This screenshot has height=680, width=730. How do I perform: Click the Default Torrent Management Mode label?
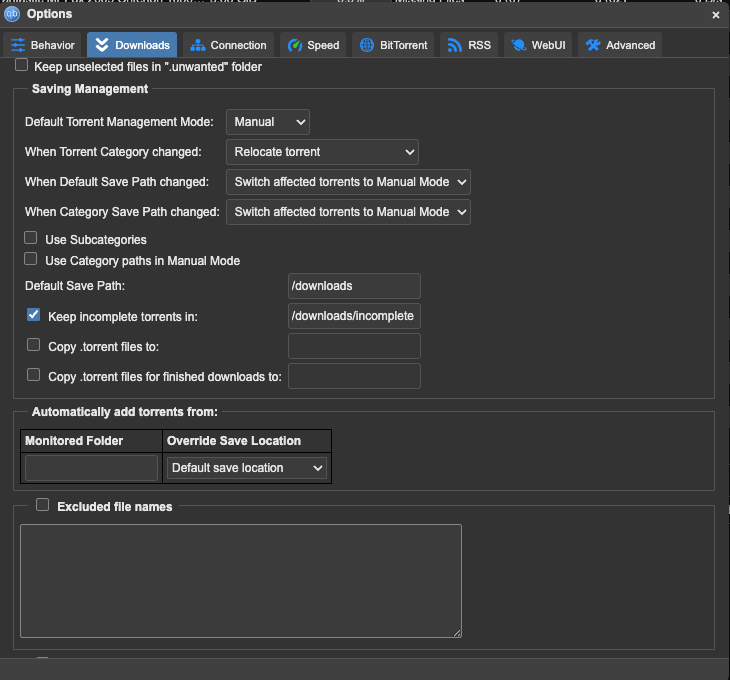(x=119, y=122)
